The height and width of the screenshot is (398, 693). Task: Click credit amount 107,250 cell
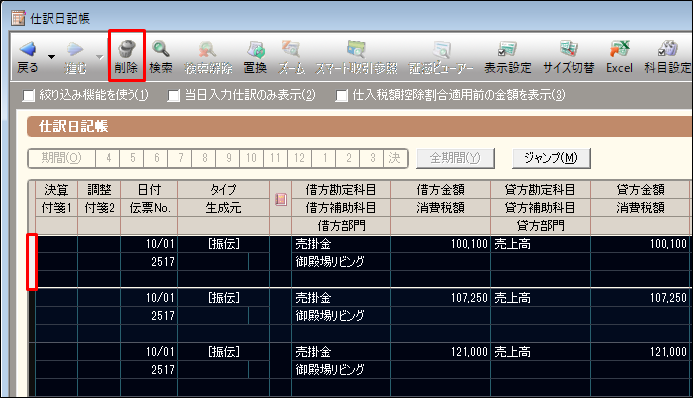(640, 298)
